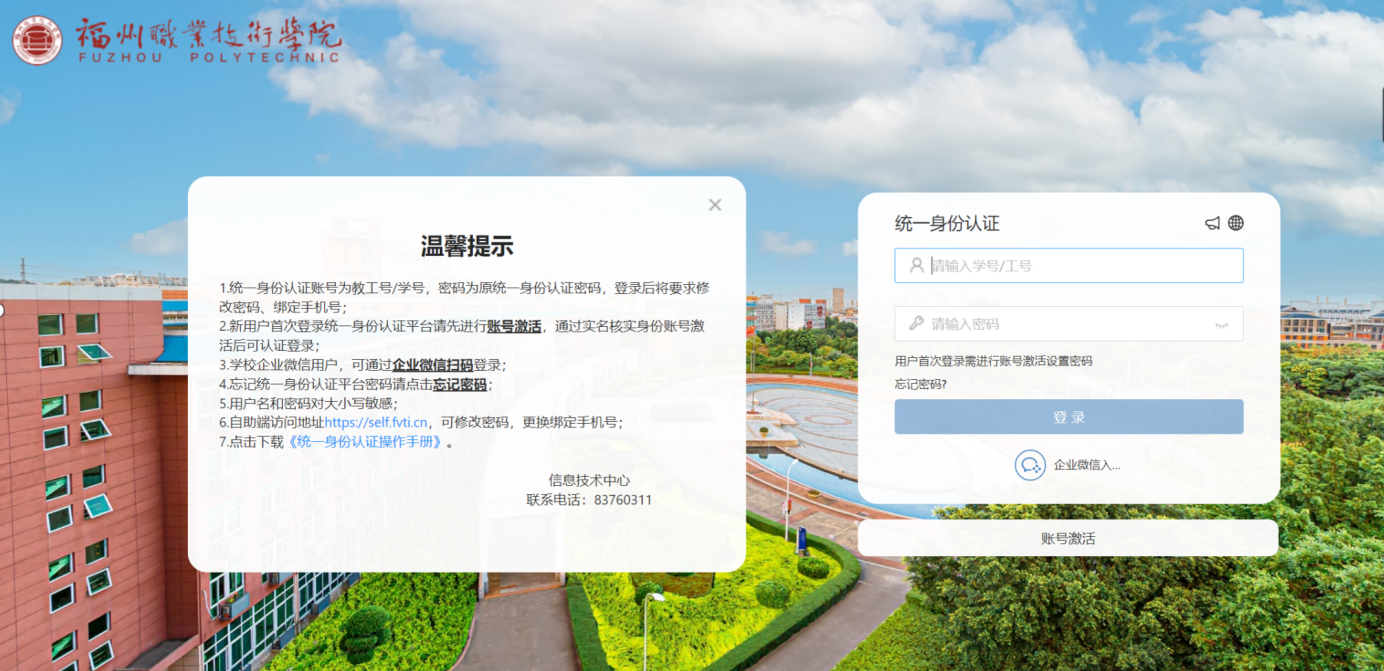Close the 温馨提示 notice dialog
Image resolution: width=1384 pixels, height=671 pixels.
(715, 205)
